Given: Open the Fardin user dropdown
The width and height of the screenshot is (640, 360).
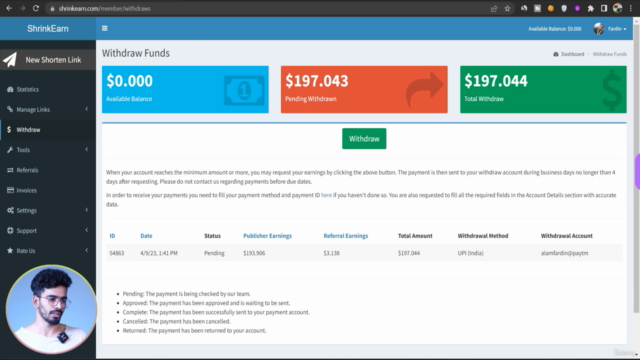Looking at the screenshot, I should (610, 29).
